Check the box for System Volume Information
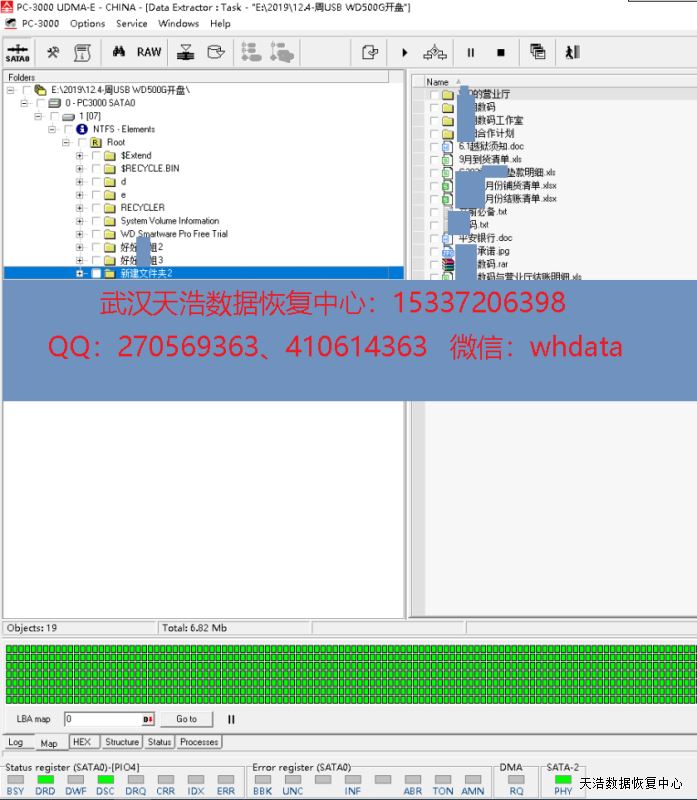 pos(95,221)
